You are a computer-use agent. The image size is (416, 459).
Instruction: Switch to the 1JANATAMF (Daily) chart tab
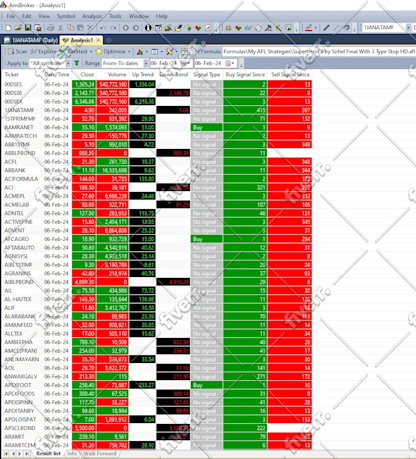click(31, 40)
